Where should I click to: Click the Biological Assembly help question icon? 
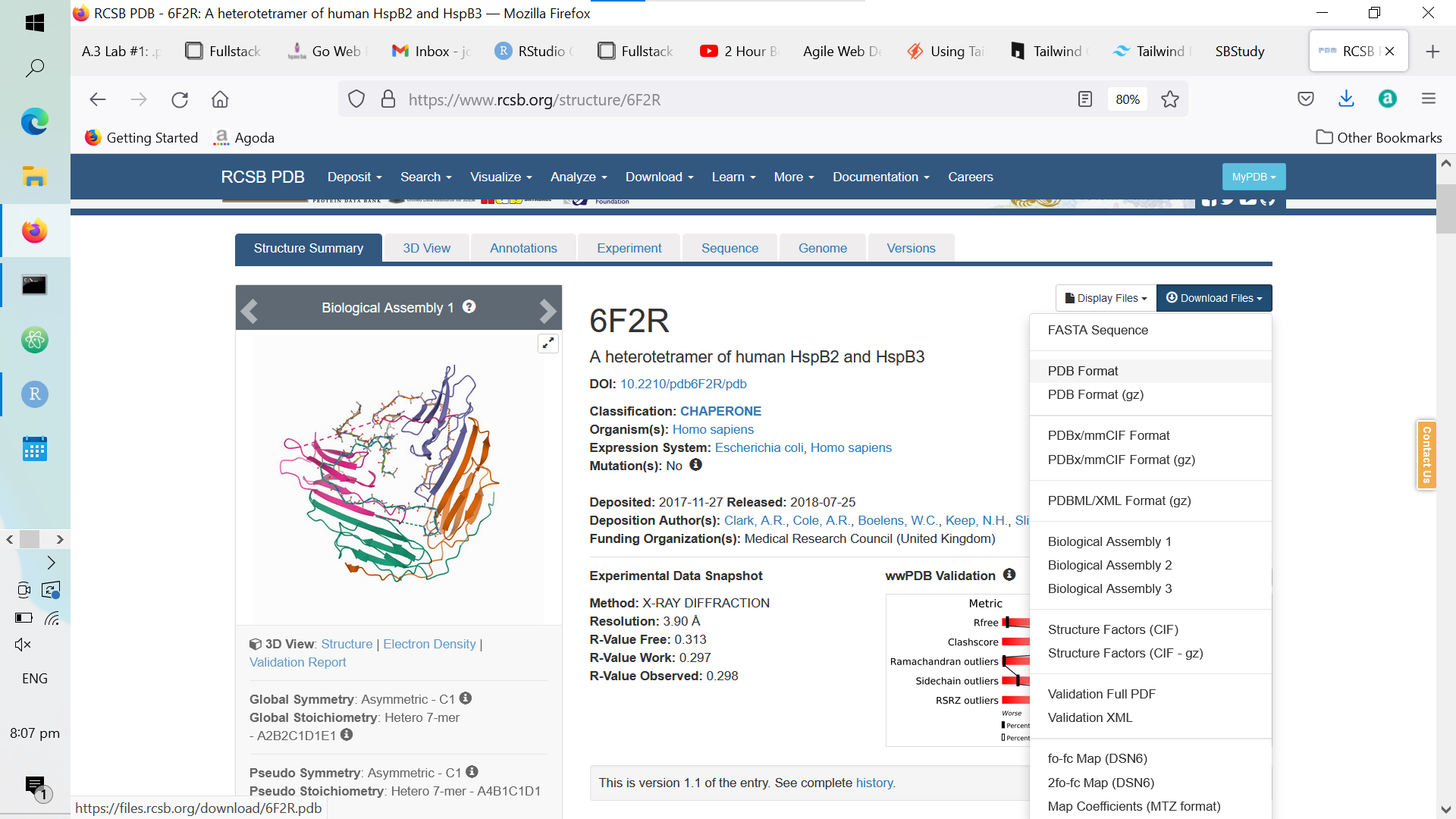pyautogui.click(x=469, y=307)
